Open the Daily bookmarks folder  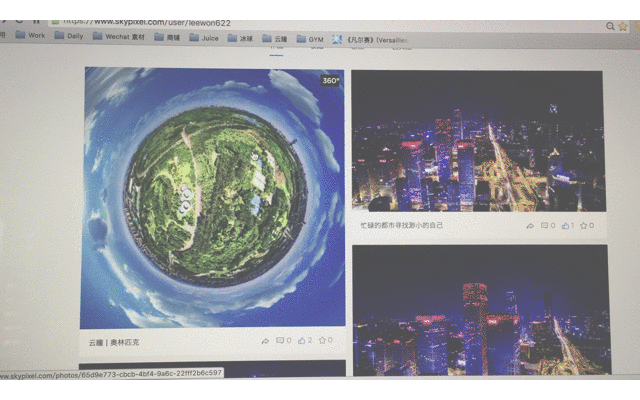point(69,36)
